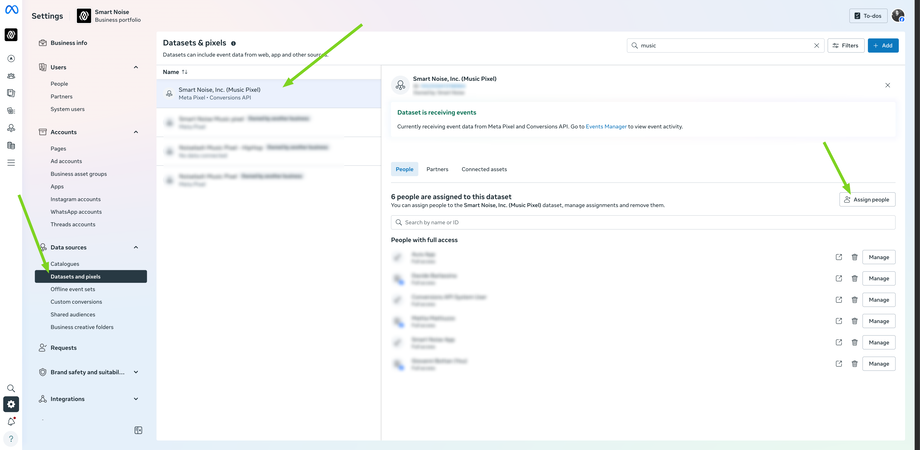The height and width of the screenshot is (450, 920).
Task: Clear the 'music' search with the X icon
Action: click(816, 45)
